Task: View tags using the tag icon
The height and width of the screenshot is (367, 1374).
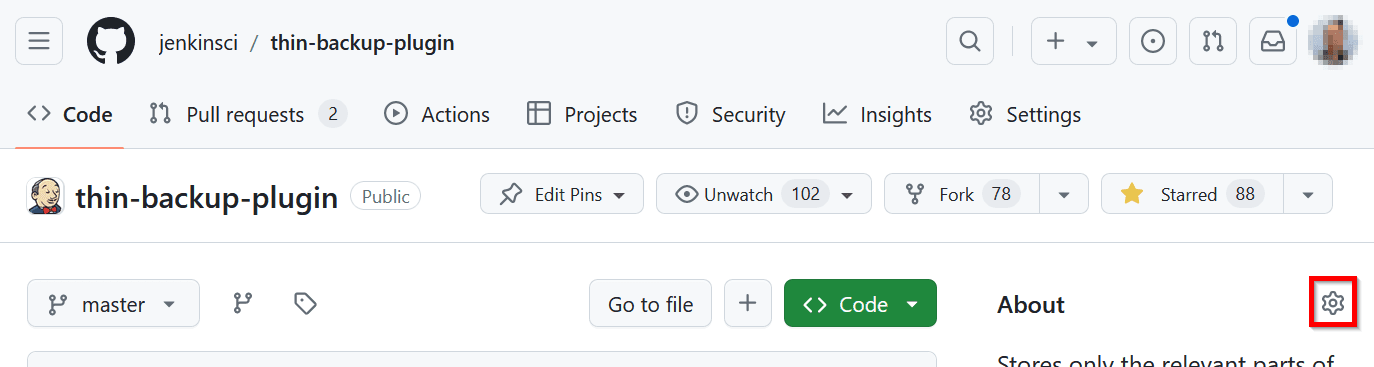Action: point(306,303)
